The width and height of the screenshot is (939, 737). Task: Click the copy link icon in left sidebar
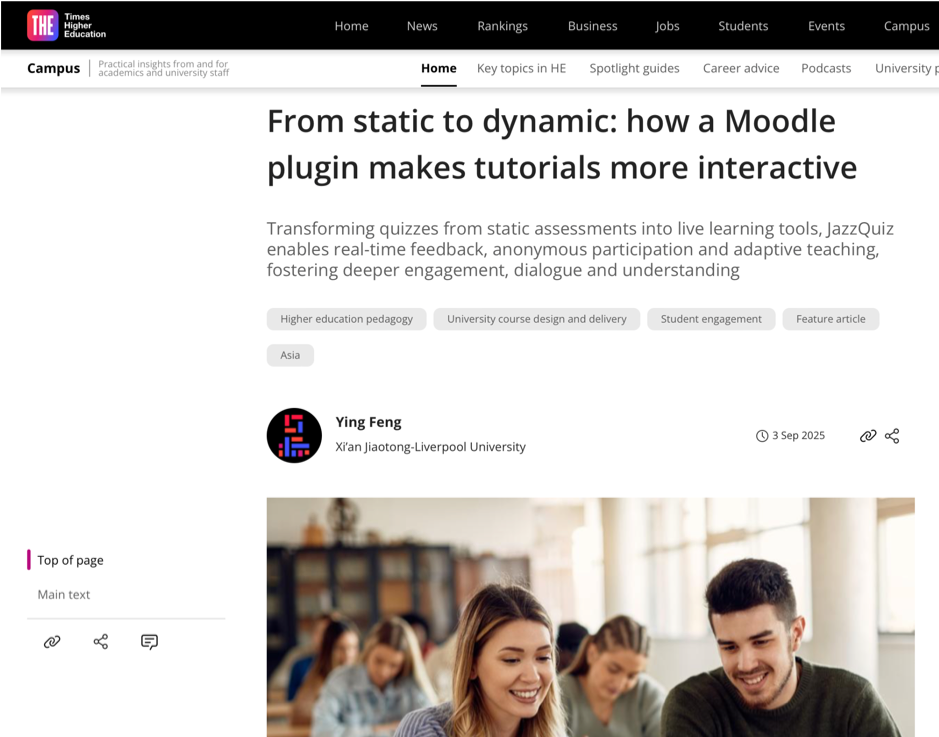coord(52,642)
